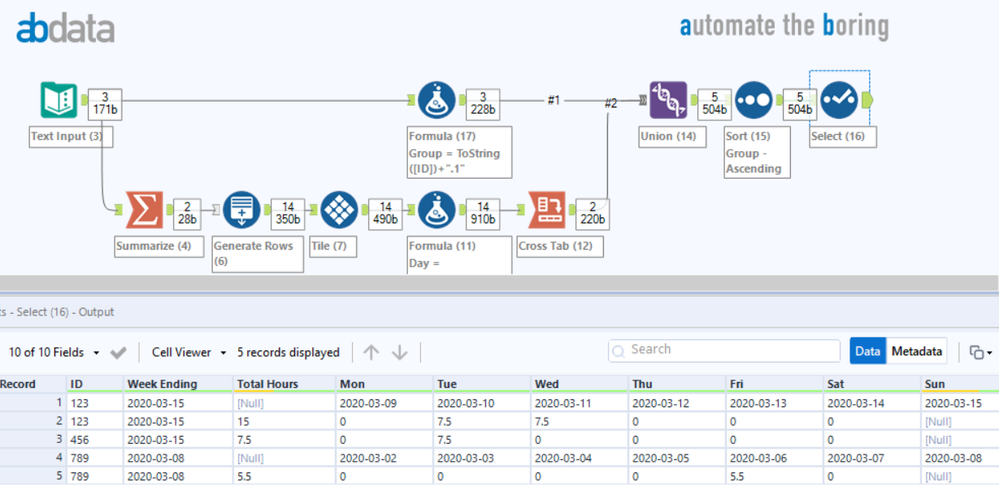
Task: Click the Week Ending column header
Action: pyautogui.click(x=178, y=384)
